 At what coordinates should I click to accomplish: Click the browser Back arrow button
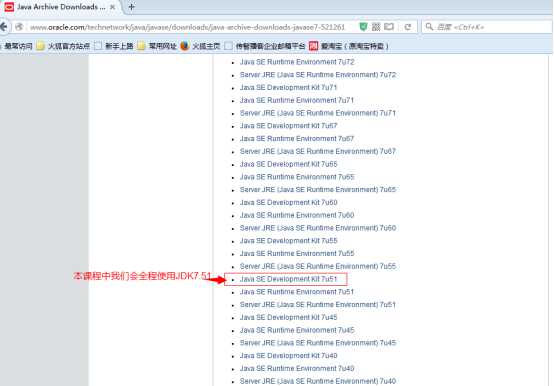3,27
